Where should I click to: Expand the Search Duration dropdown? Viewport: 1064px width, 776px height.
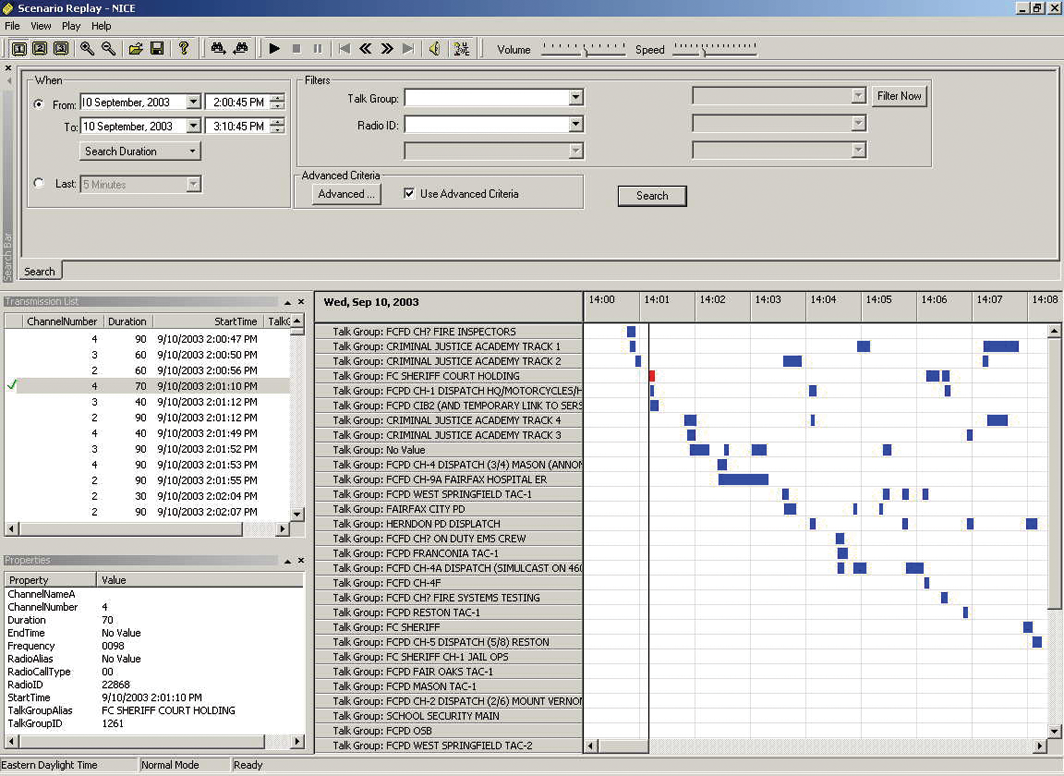[141, 151]
